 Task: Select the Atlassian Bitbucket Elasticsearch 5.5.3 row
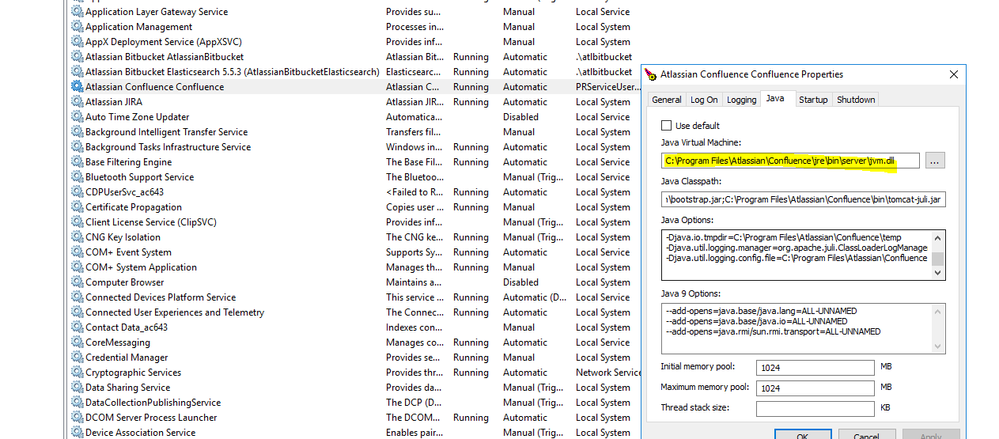point(354,72)
